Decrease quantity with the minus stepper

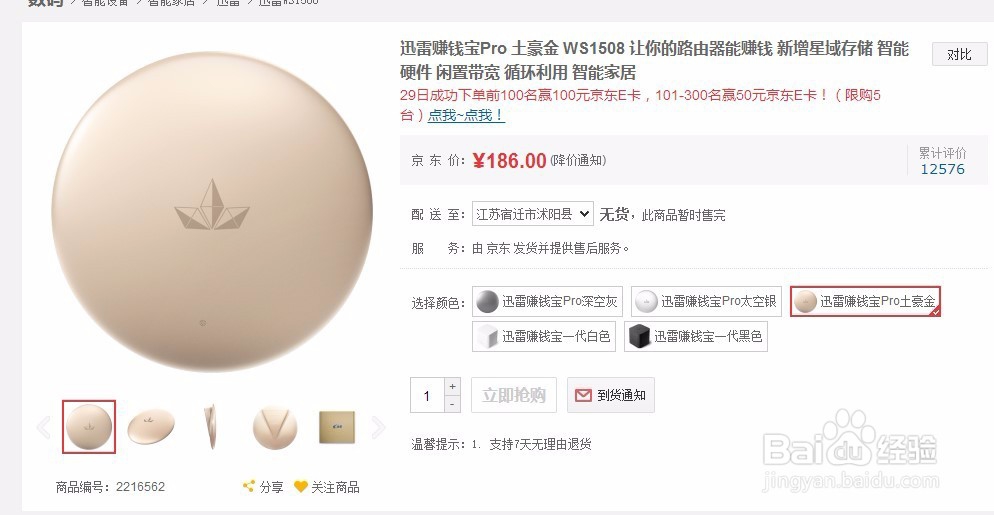click(452, 403)
